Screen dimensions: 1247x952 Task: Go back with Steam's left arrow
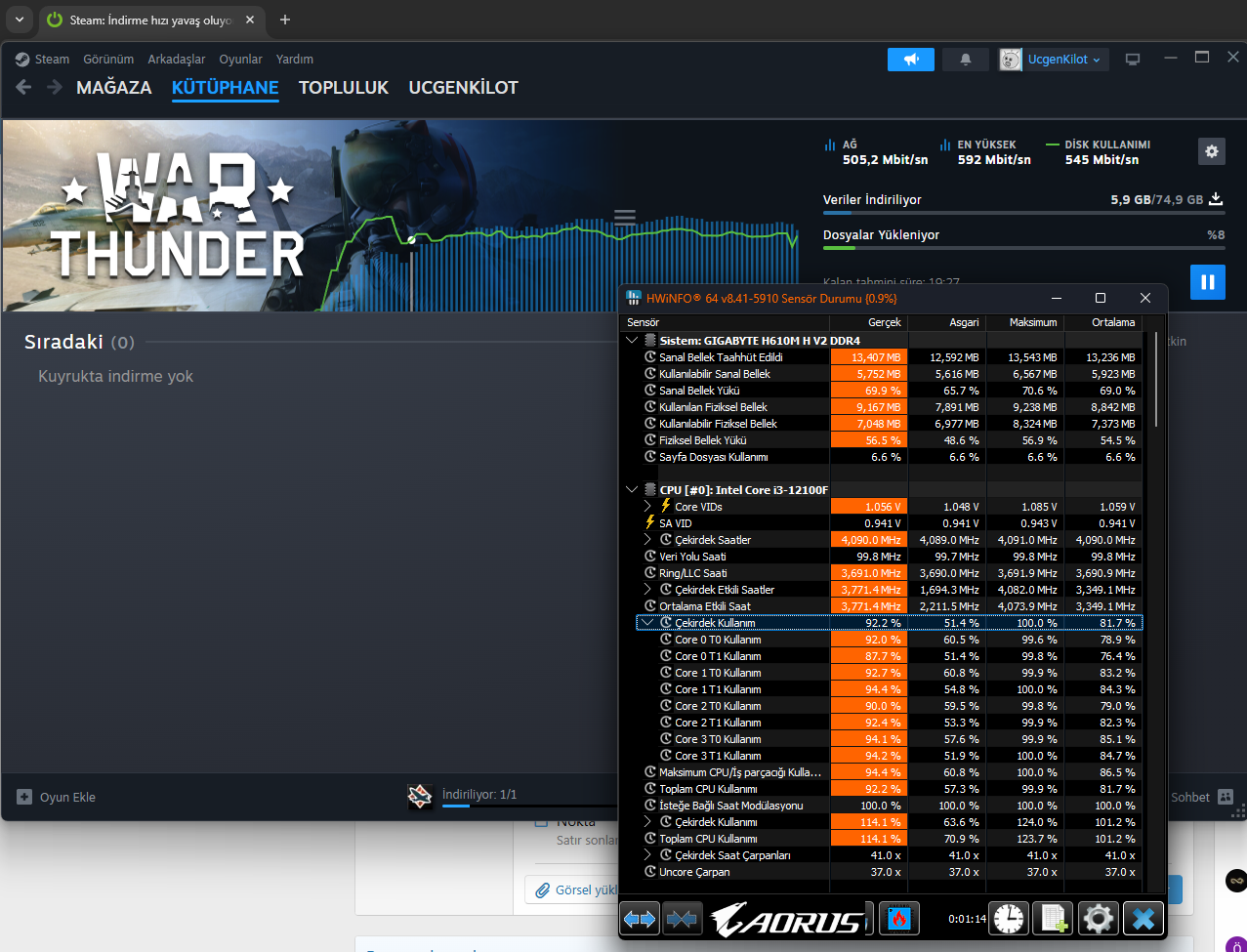click(24, 87)
